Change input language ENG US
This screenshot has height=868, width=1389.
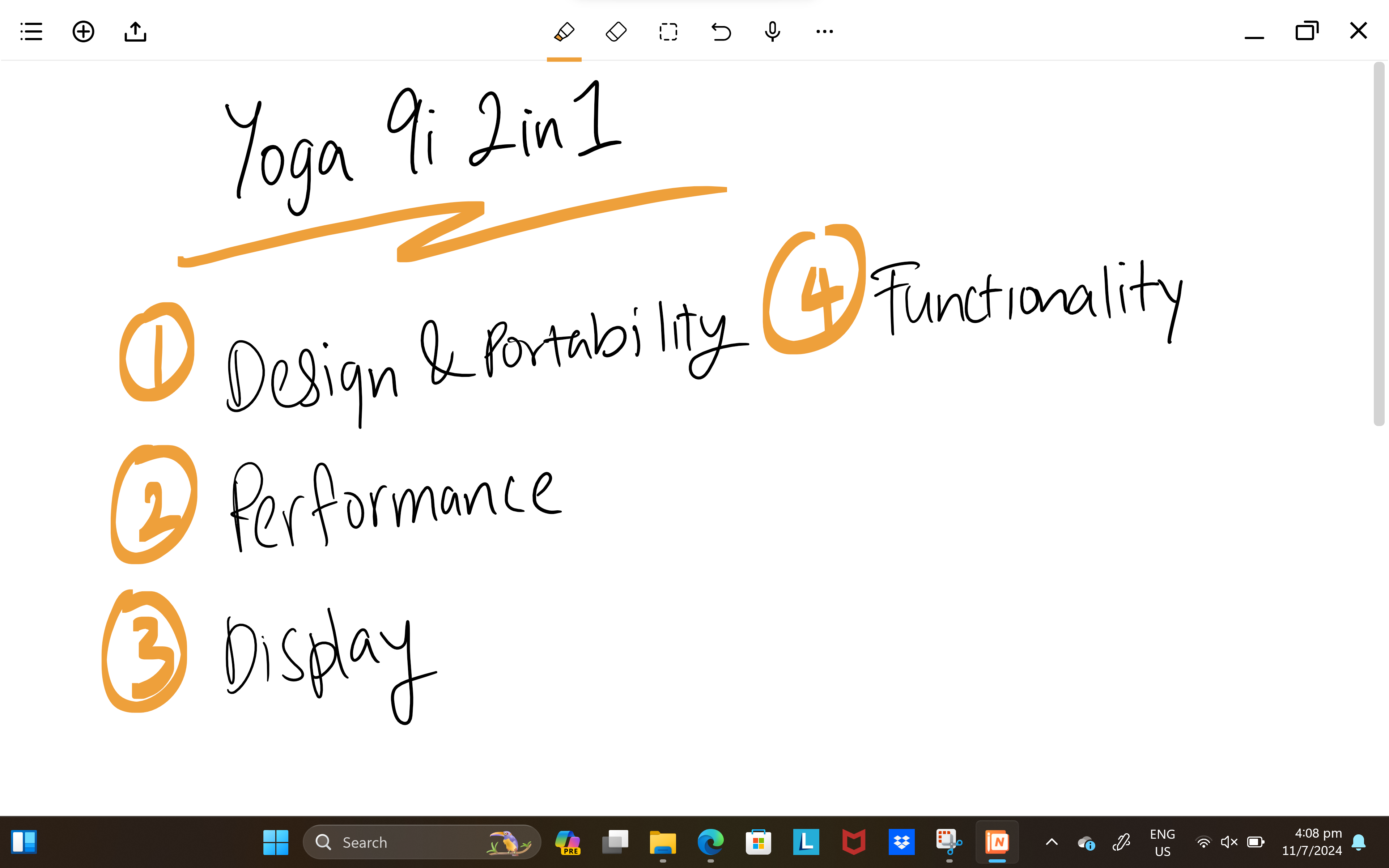coord(1162,842)
